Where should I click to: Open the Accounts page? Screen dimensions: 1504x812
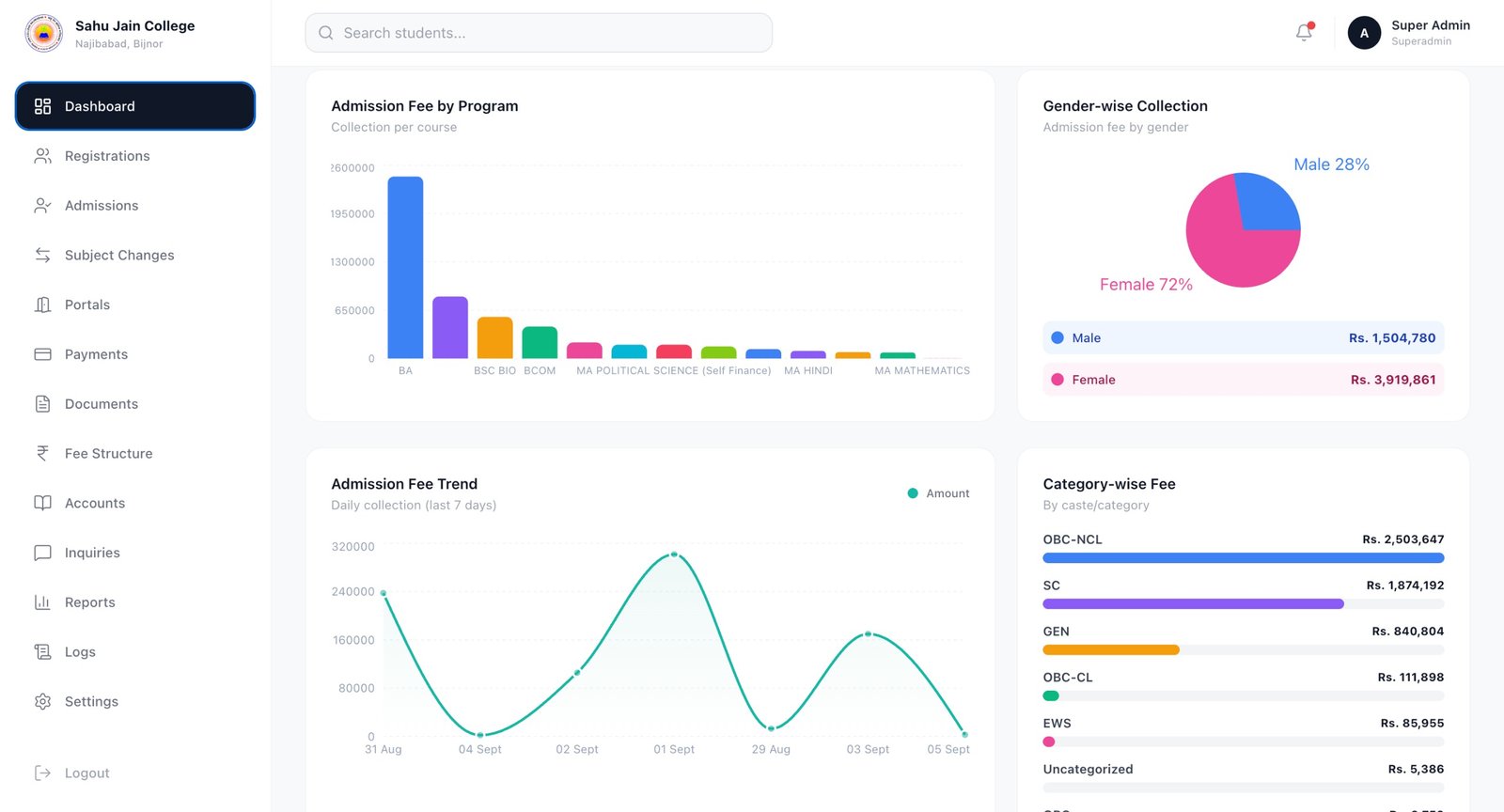pyautogui.click(x=135, y=503)
